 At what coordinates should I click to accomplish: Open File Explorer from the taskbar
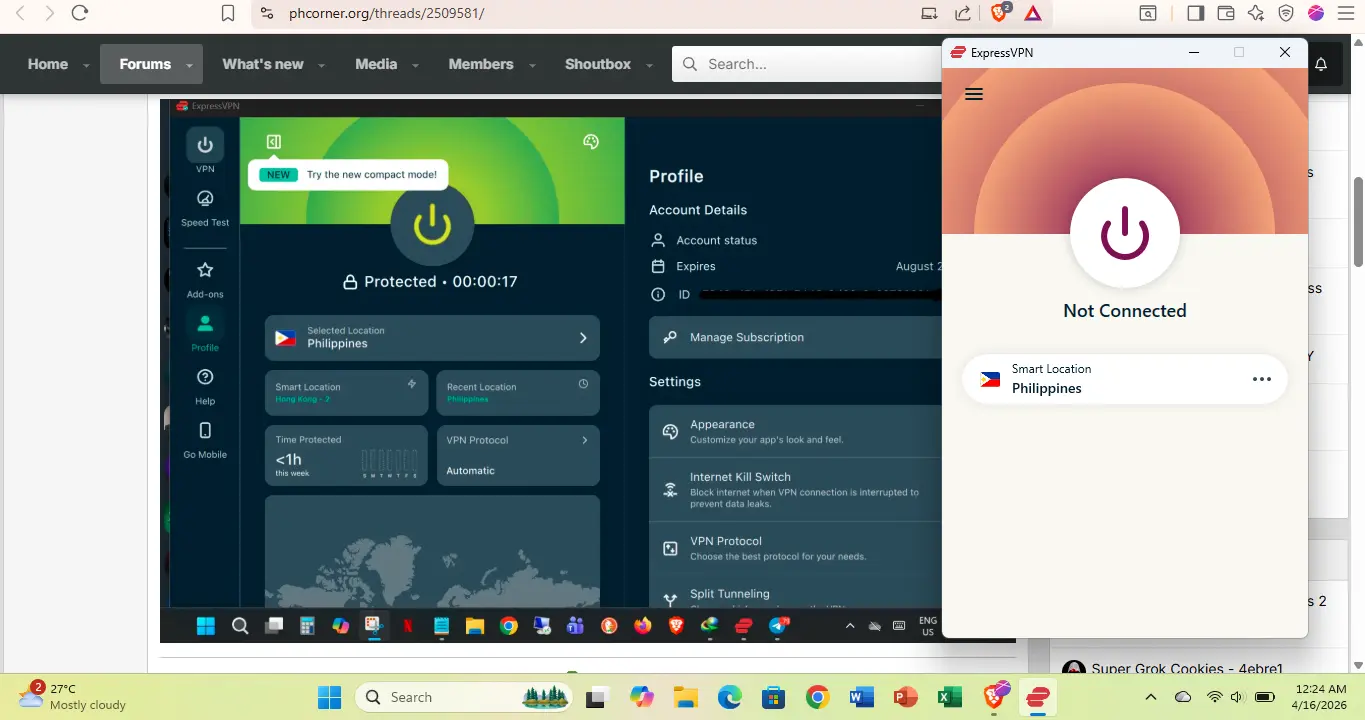(x=685, y=697)
